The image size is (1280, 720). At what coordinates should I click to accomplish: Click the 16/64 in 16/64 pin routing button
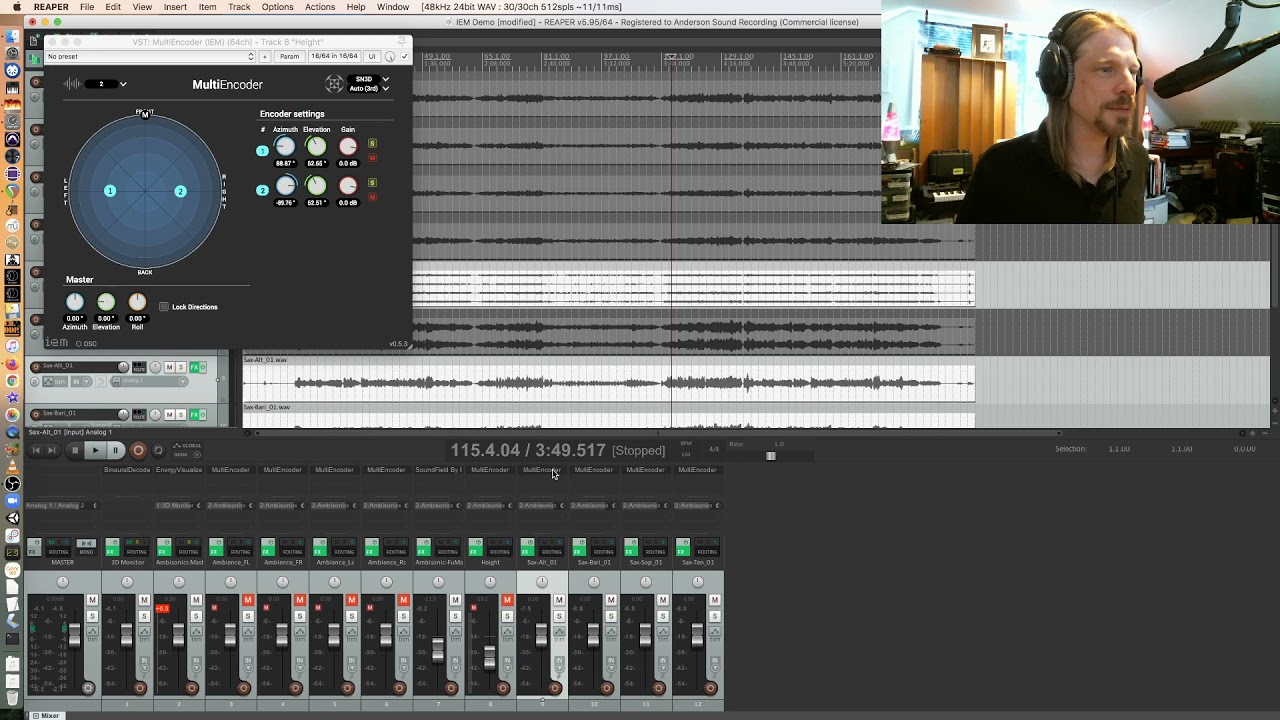[334, 56]
